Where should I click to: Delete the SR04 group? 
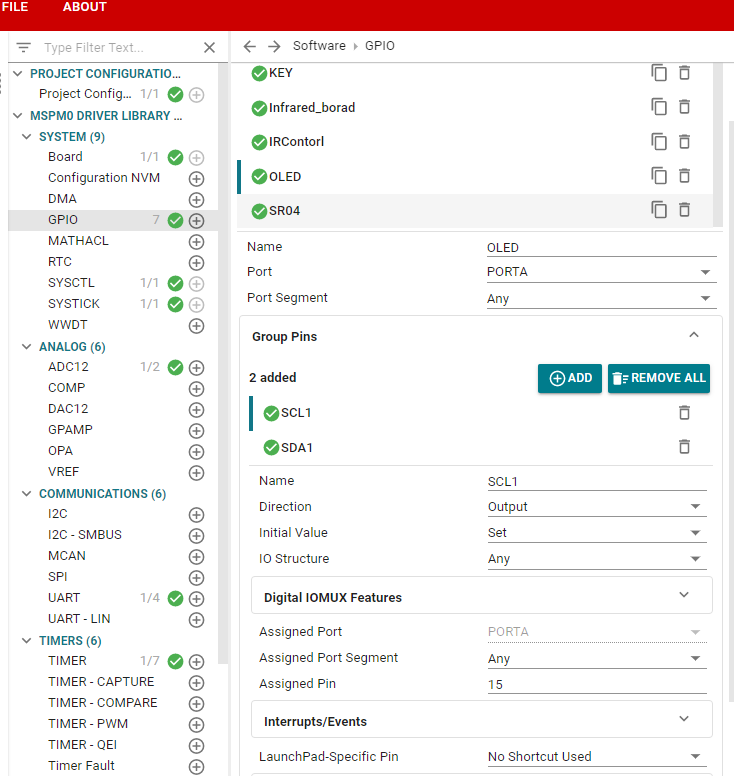click(x=685, y=210)
